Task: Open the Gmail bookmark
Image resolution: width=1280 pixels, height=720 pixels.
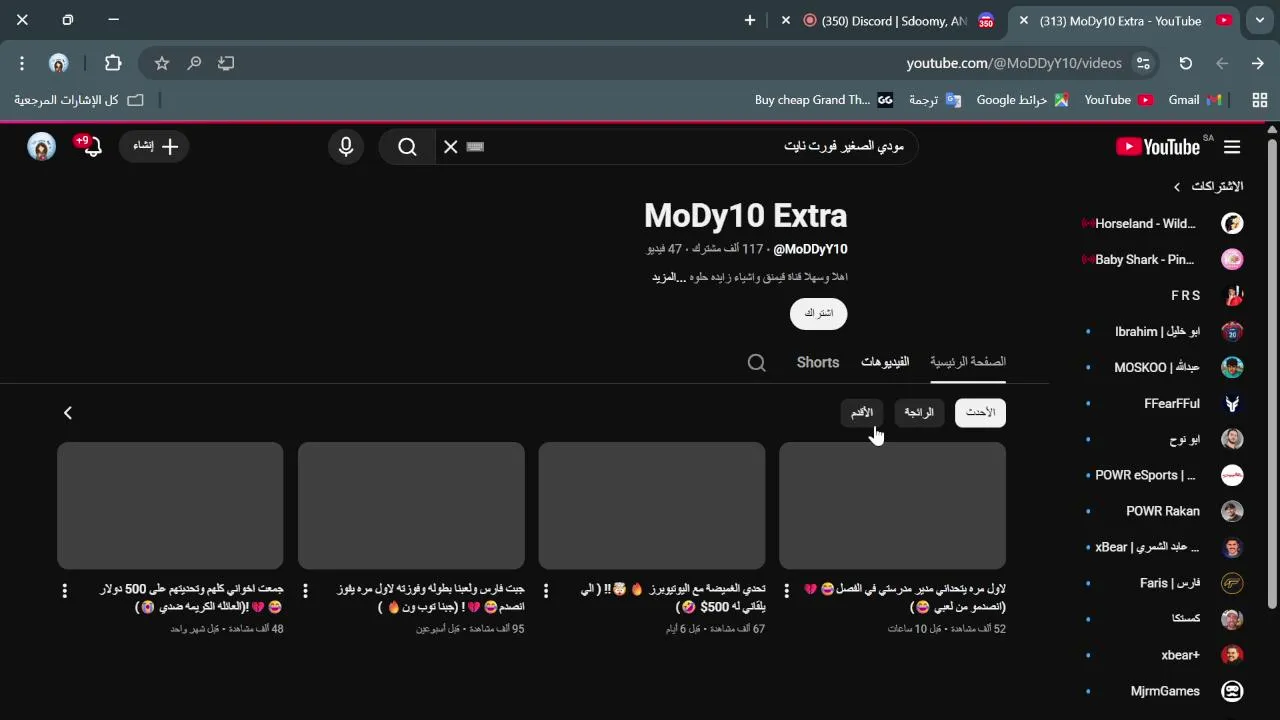Action: pos(1195,100)
